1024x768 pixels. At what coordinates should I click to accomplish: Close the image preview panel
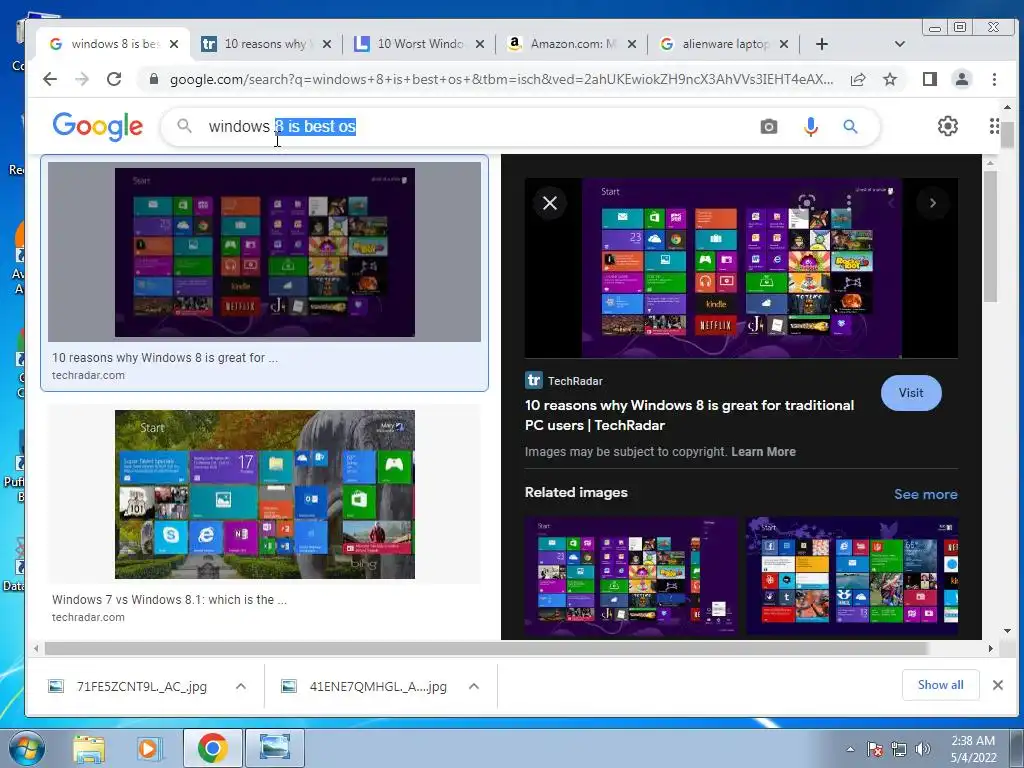550,203
